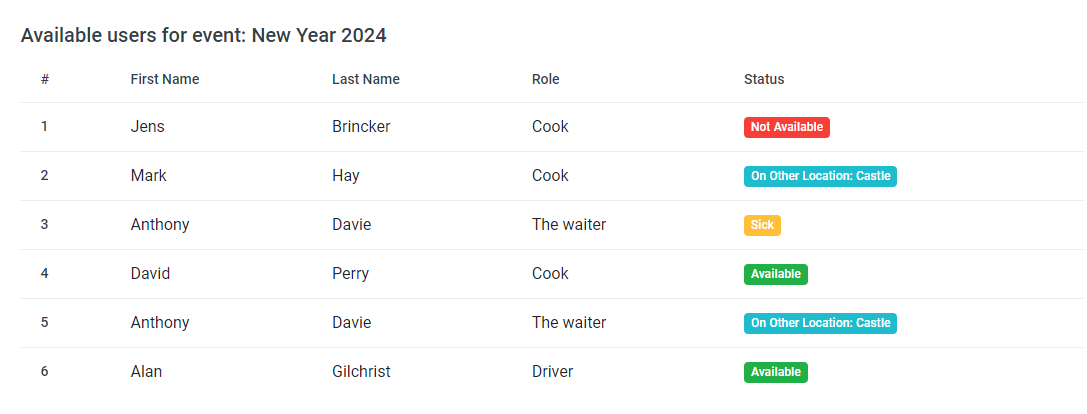Click the "Available" badge in David Perry's row
1087x414 pixels.
click(775, 274)
